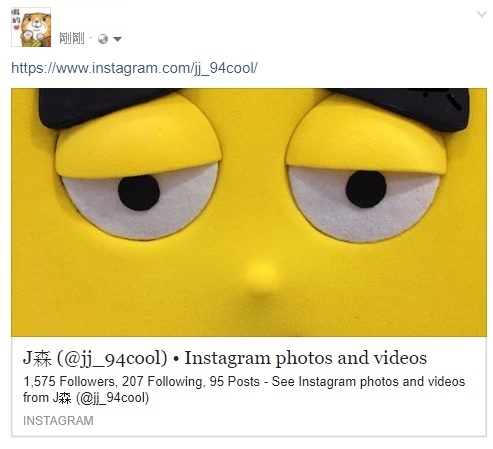Click the left eye's black pupil

139,193
